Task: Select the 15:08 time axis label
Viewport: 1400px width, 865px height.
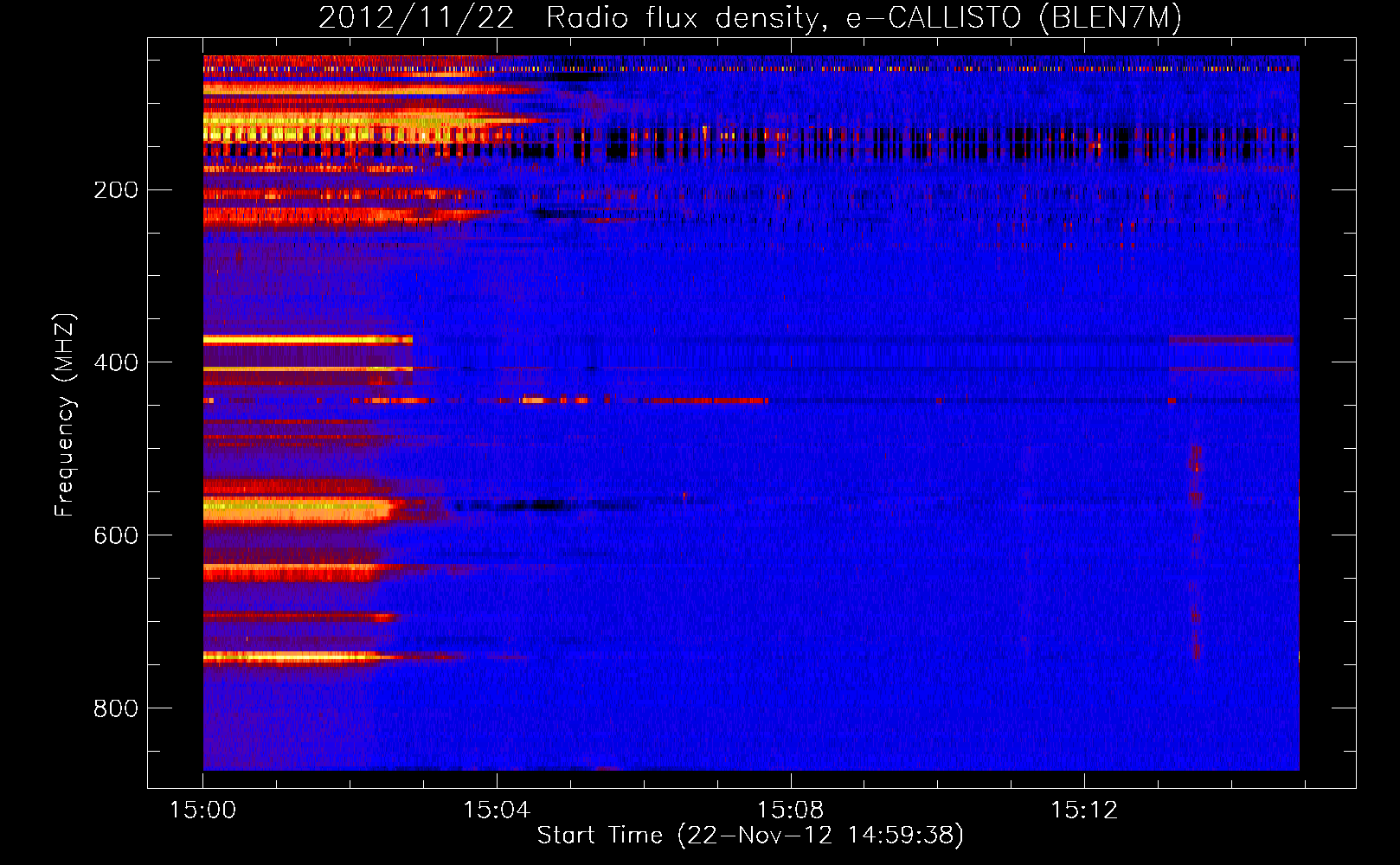Action: click(x=790, y=811)
